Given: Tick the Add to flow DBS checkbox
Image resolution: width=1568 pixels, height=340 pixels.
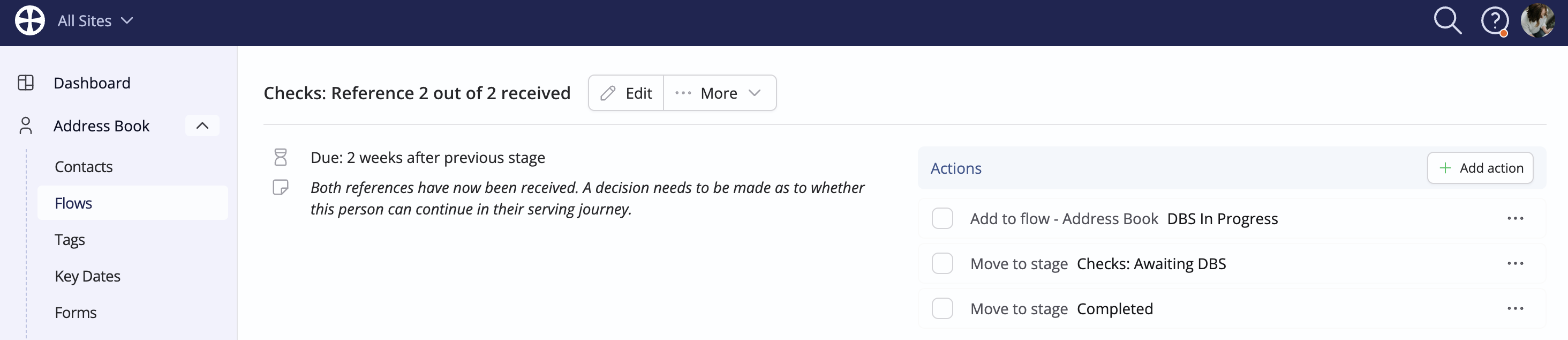Looking at the screenshot, I should coord(943,219).
